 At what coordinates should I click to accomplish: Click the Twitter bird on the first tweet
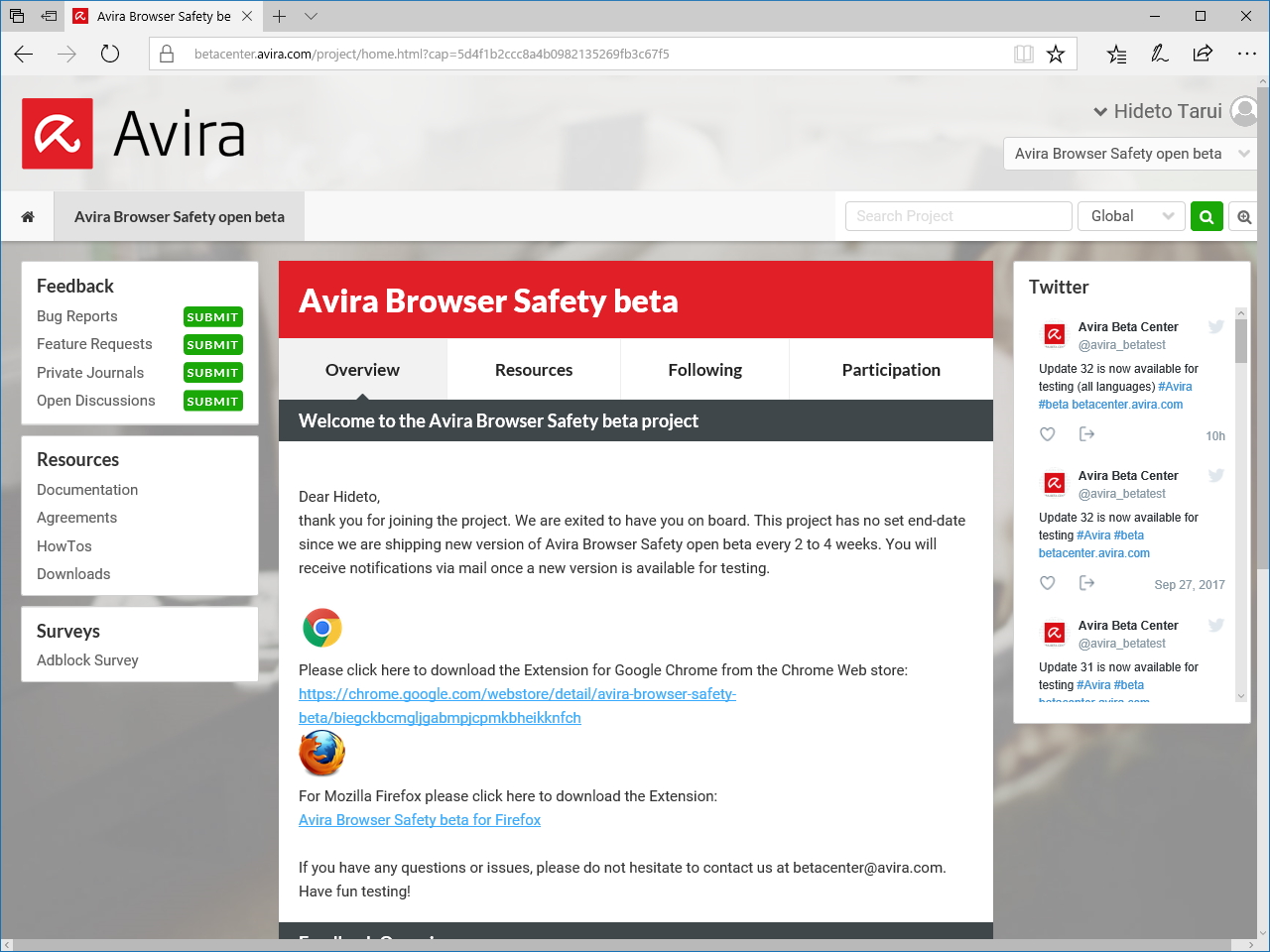(1215, 326)
